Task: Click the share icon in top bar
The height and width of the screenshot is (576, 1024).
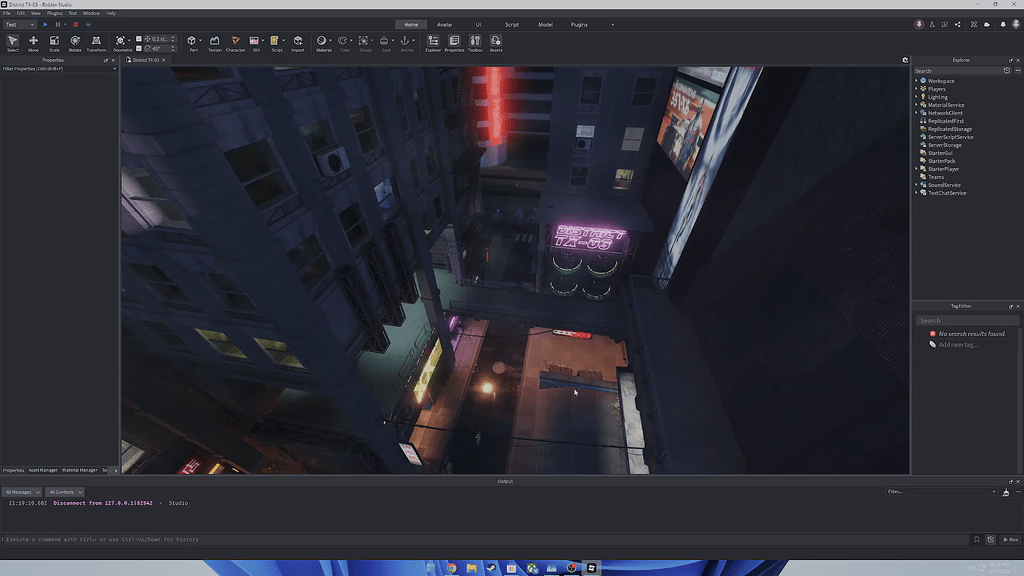Action: (x=957, y=25)
